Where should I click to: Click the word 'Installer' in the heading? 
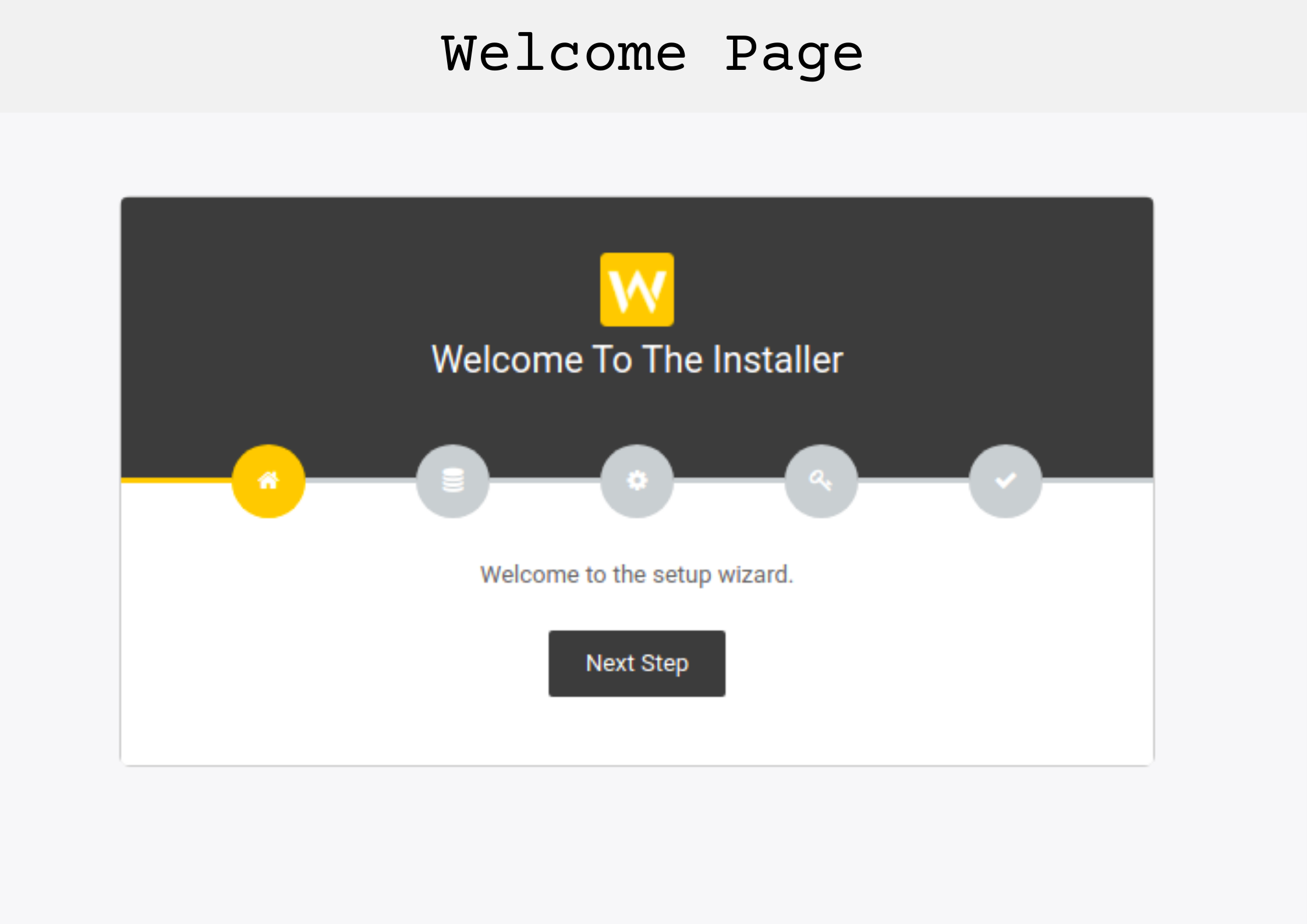tap(778, 359)
